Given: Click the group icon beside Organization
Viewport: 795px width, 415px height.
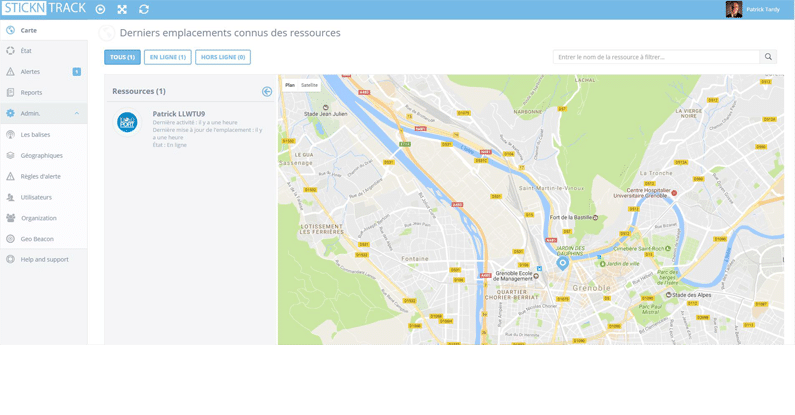Looking at the screenshot, I should click(x=10, y=218).
